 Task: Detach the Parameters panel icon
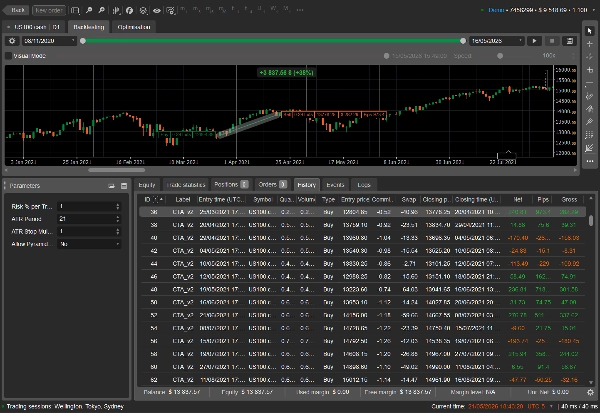coord(111,186)
